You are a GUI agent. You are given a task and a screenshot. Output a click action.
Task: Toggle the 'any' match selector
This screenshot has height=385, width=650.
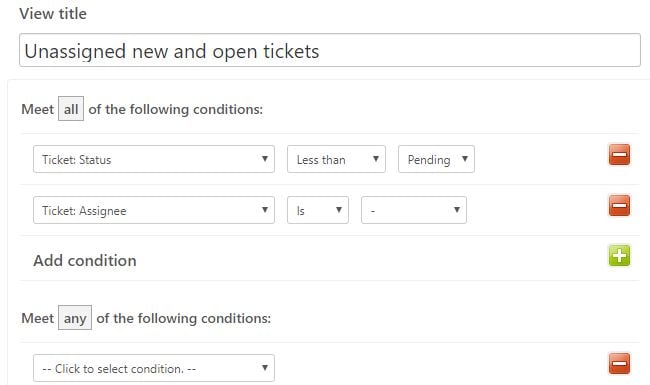pyautogui.click(x=75, y=318)
